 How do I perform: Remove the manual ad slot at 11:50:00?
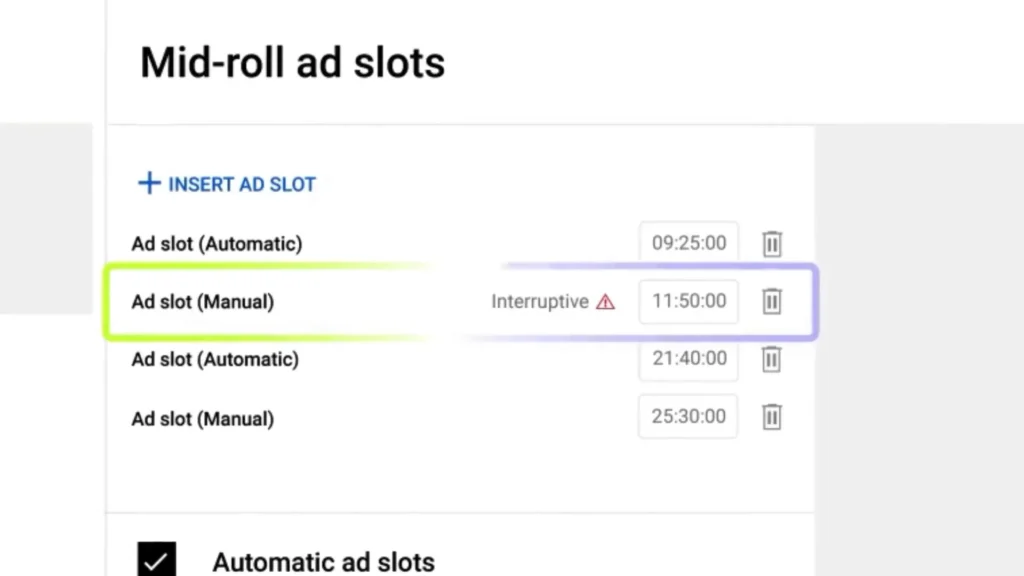point(772,301)
